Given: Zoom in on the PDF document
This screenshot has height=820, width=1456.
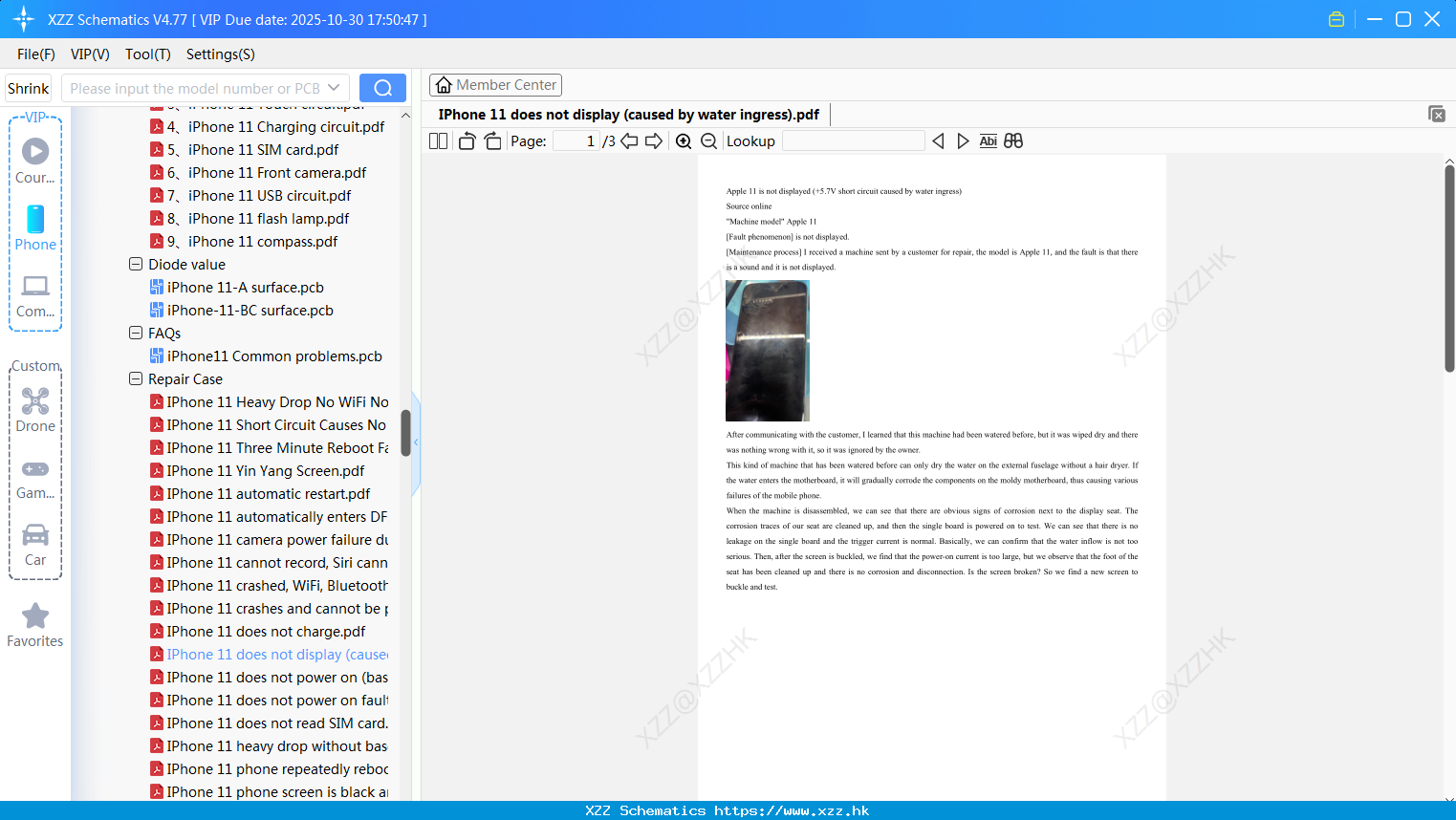Looking at the screenshot, I should point(684,141).
